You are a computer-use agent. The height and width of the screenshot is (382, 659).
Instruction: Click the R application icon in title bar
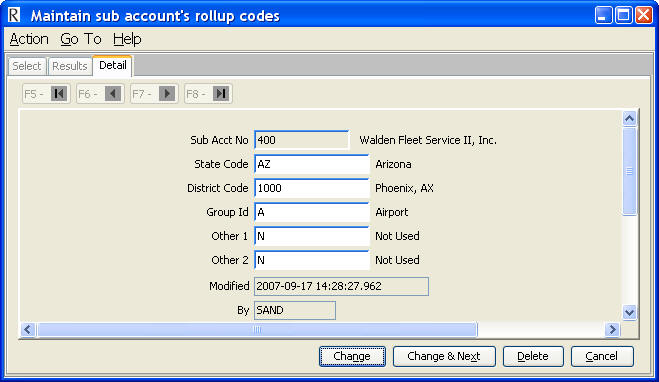pyautogui.click(x=14, y=15)
